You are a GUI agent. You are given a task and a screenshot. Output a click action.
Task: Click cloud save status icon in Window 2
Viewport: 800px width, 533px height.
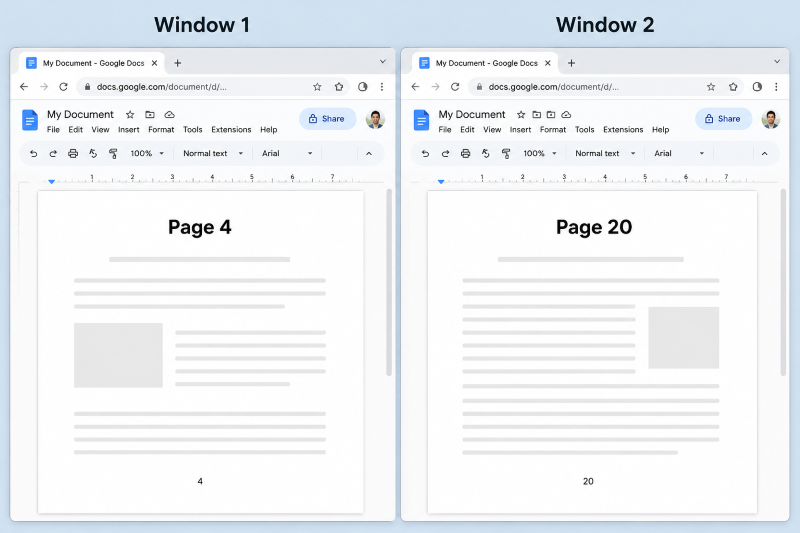[566, 115]
